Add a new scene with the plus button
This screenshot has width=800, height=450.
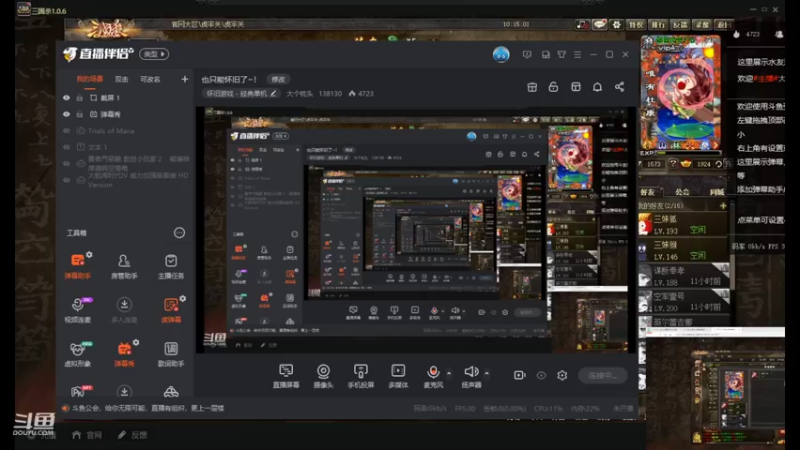click(185, 79)
